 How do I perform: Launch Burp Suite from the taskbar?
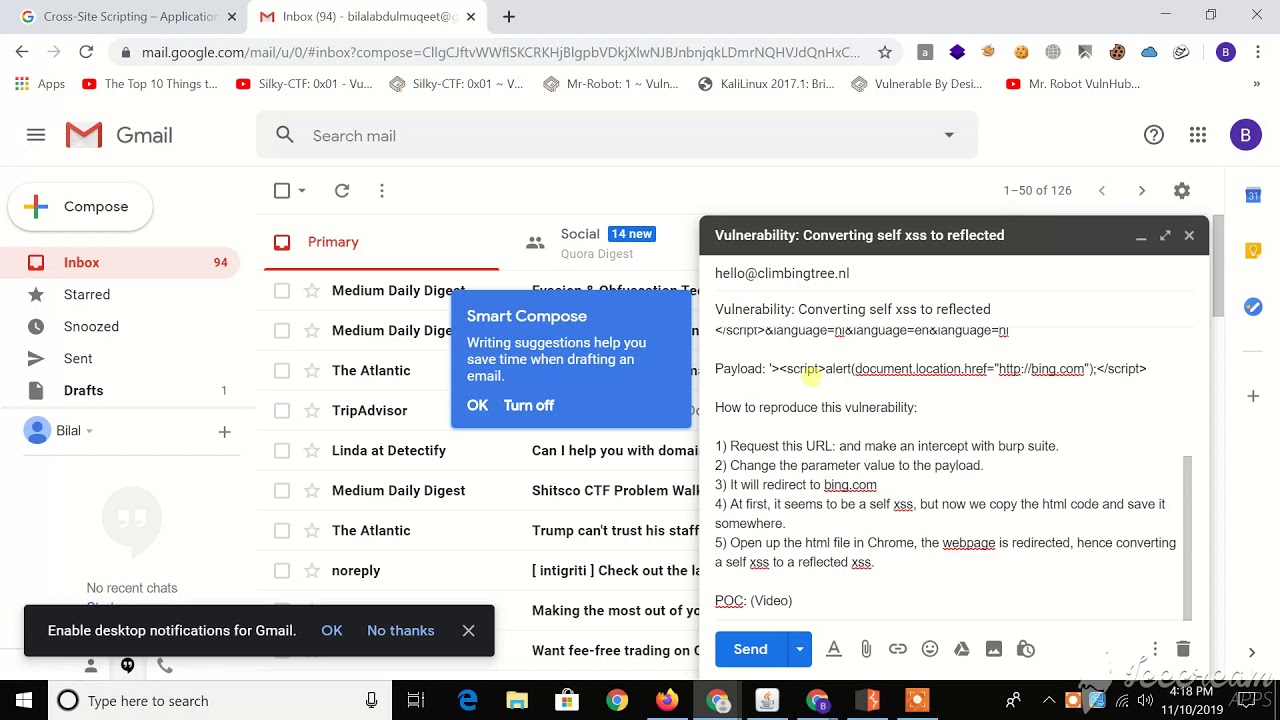pos(867,700)
